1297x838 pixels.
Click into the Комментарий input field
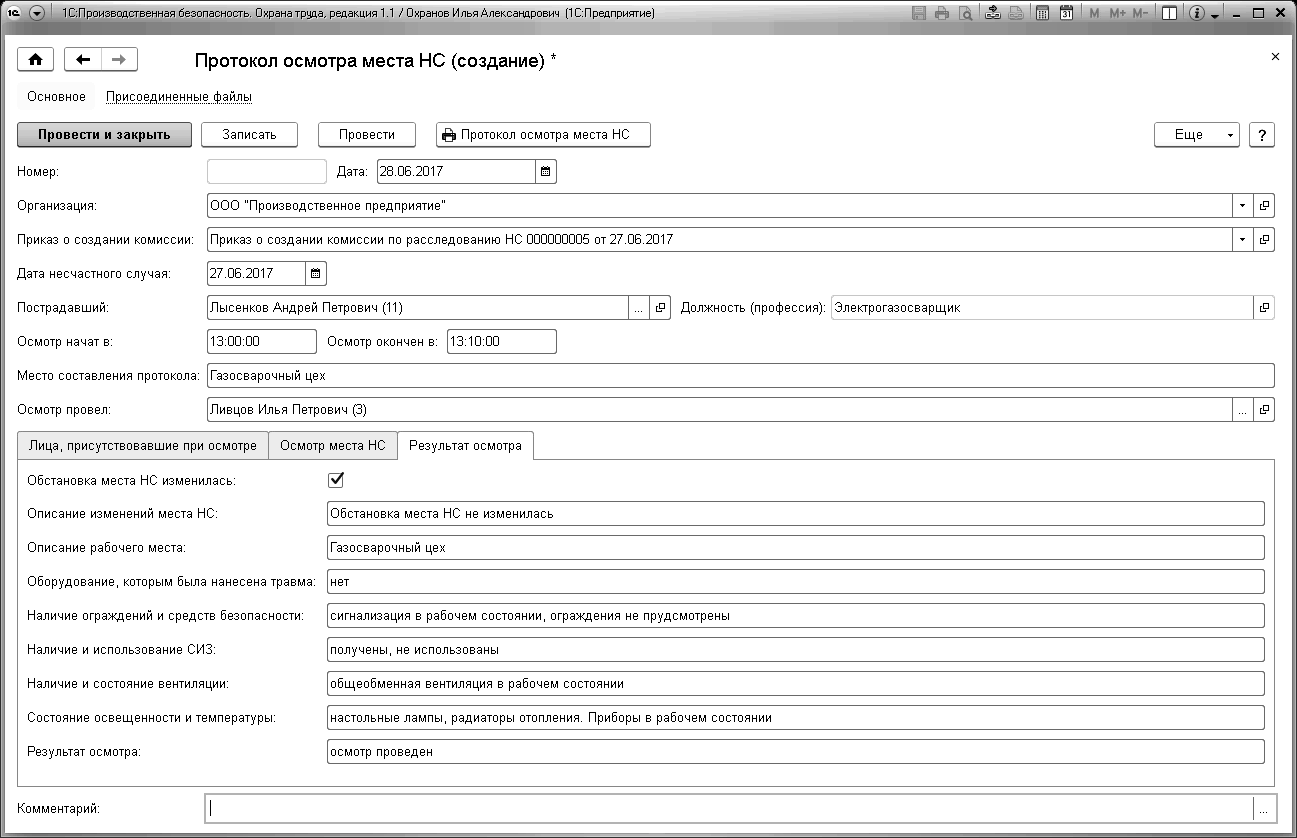pos(729,809)
